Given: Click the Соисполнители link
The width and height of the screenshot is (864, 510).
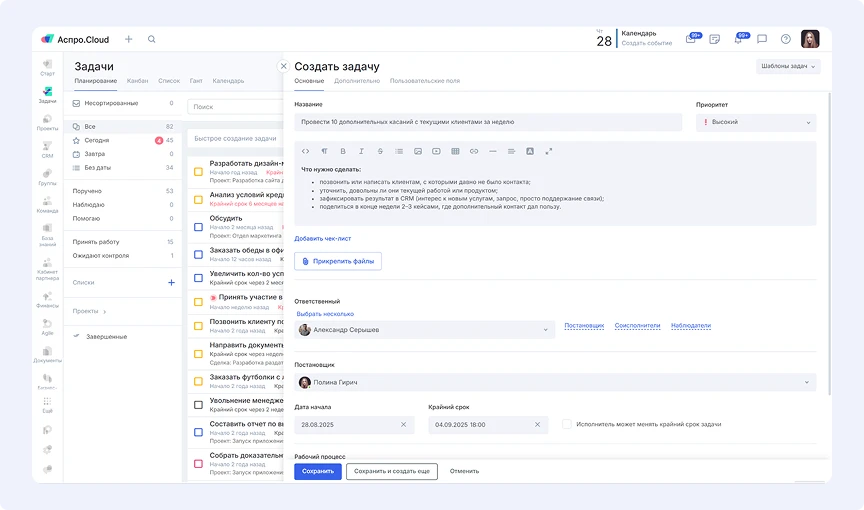Looking at the screenshot, I should [638, 325].
